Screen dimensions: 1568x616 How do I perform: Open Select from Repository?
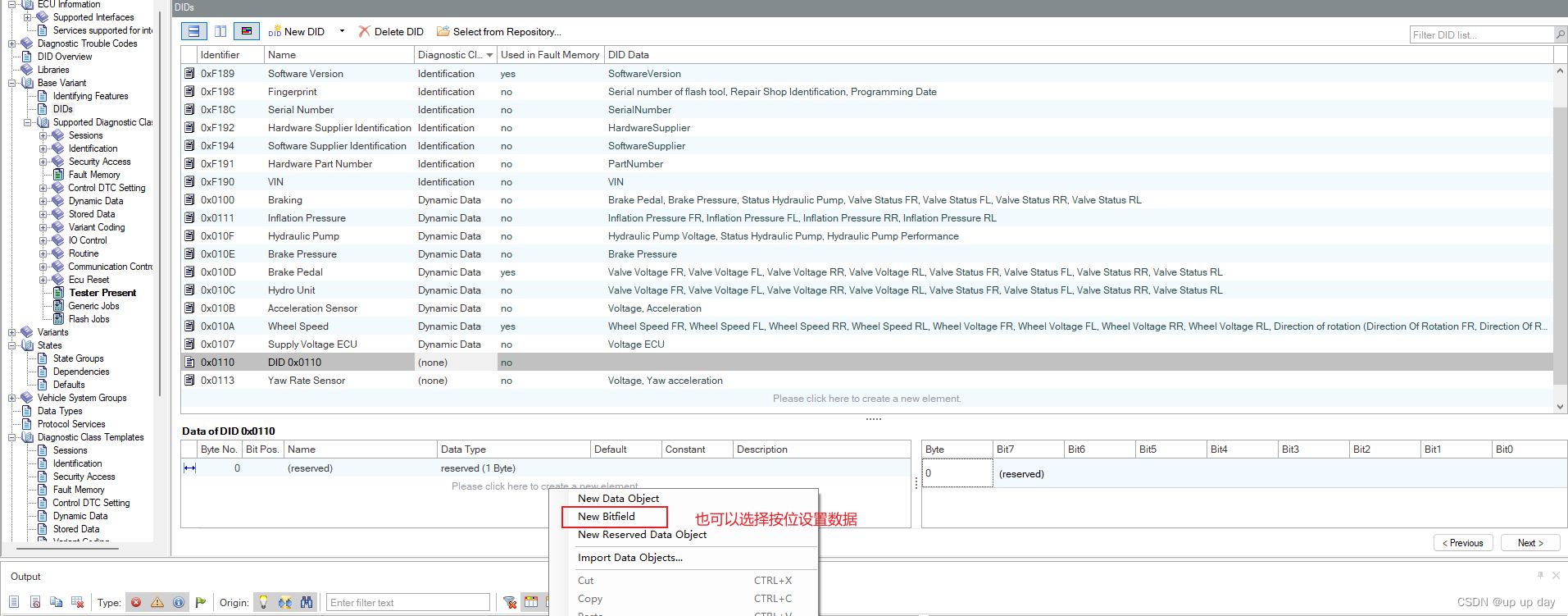click(x=498, y=32)
